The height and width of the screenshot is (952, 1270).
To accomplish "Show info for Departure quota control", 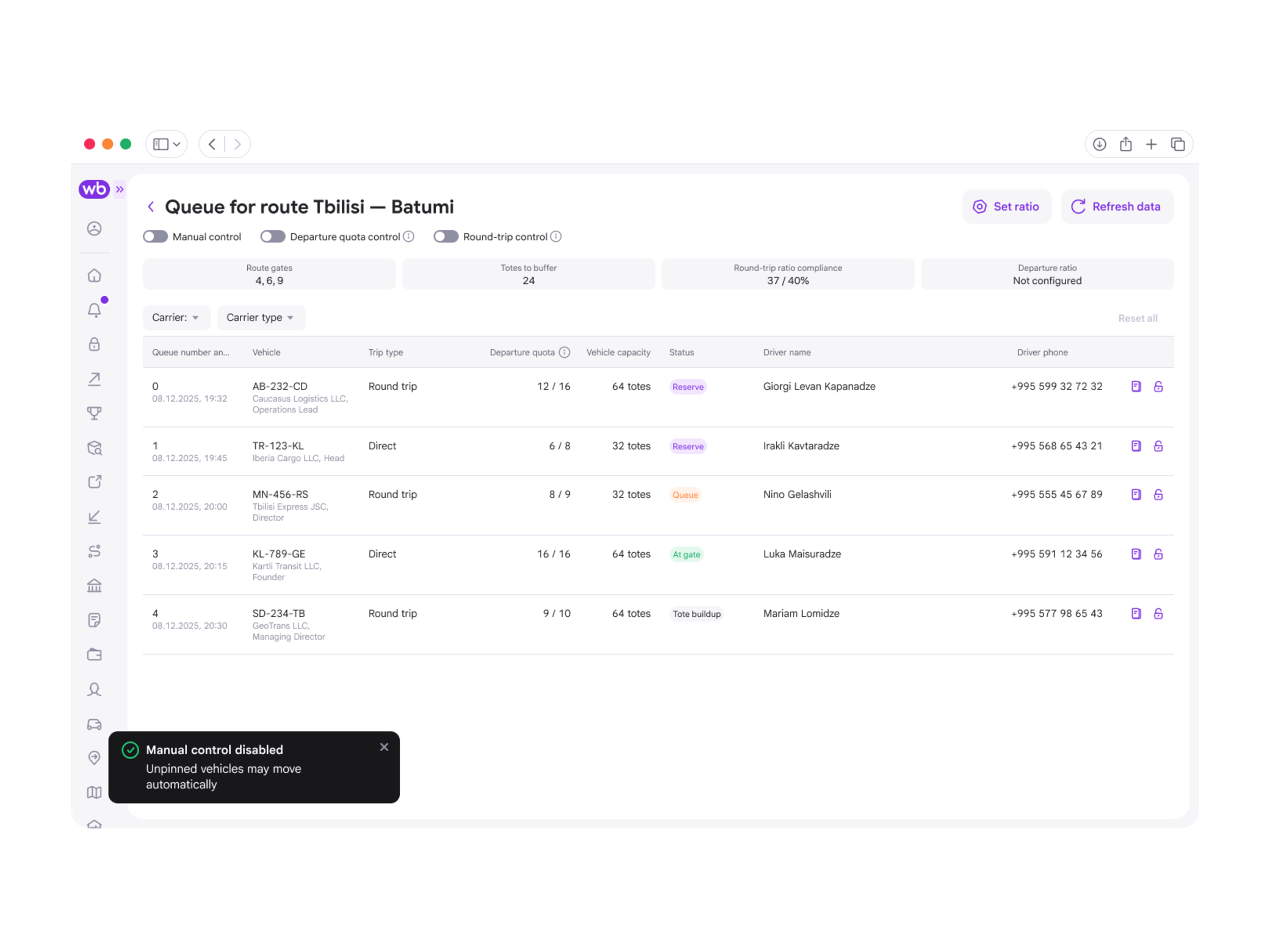I will 408,237.
